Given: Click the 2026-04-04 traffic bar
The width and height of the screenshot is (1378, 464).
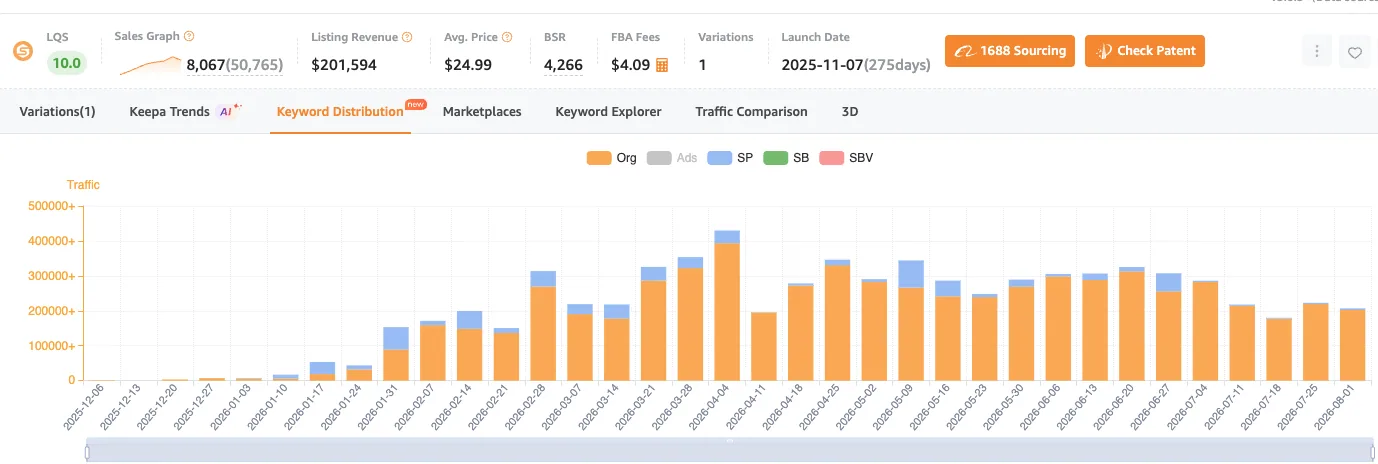Looking at the screenshot, I should [x=727, y=305].
